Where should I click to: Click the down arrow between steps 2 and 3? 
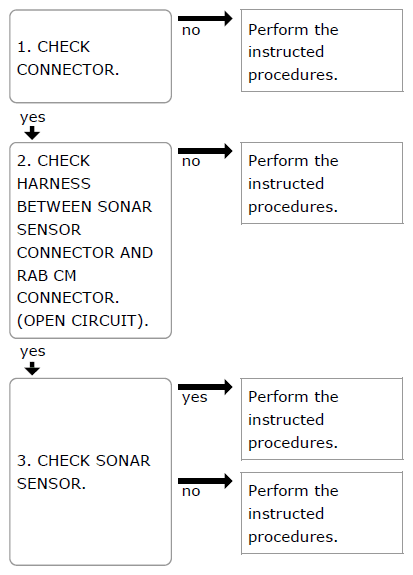pyautogui.click(x=32, y=369)
